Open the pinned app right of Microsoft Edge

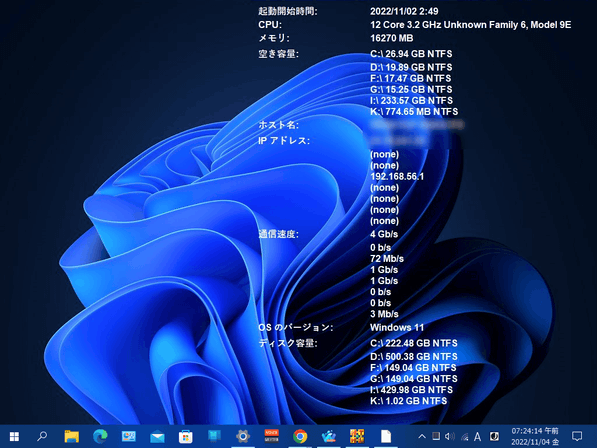click(129, 436)
